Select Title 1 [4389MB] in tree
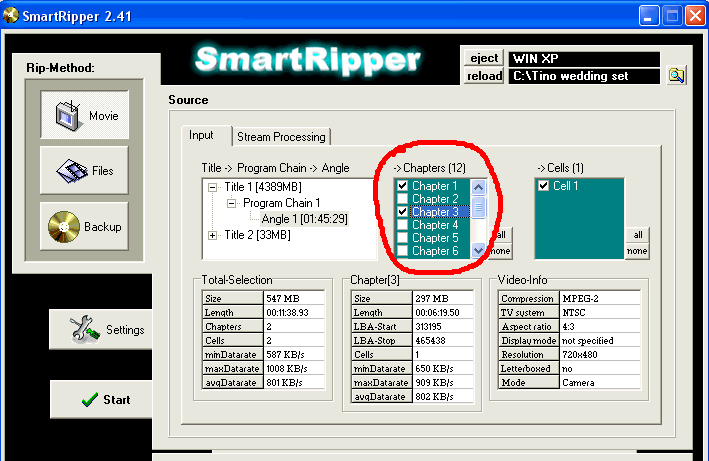709x461 pixels. (263, 187)
